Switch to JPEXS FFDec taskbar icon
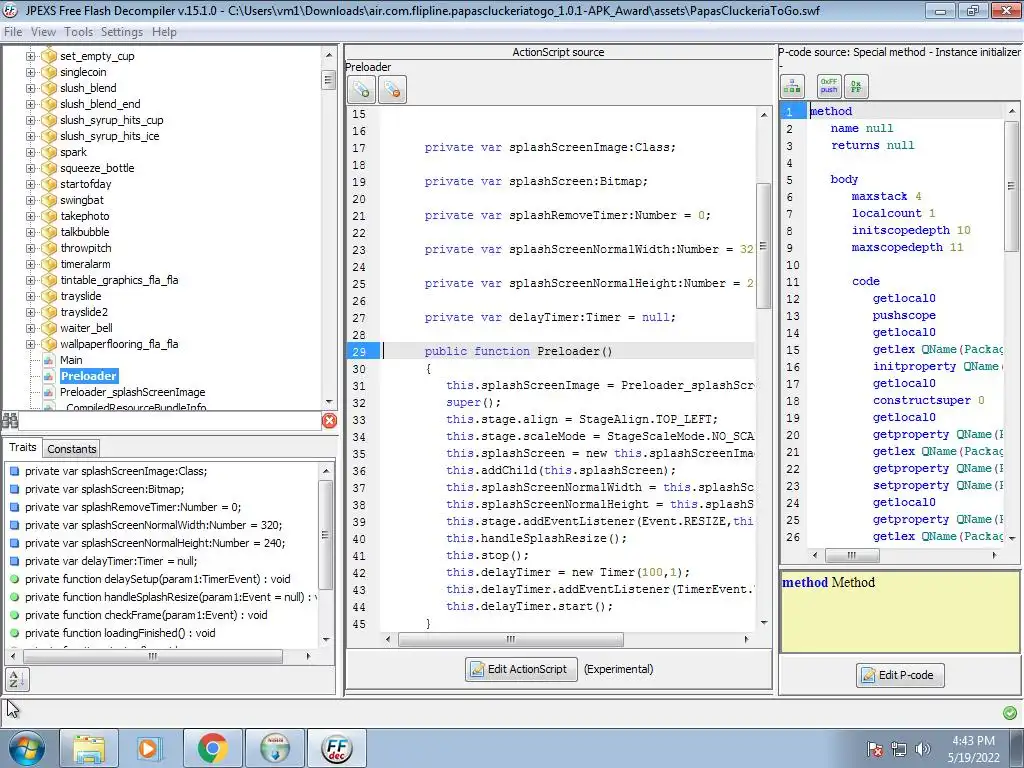This screenshot has width=1024, height=768. (337, 748)
